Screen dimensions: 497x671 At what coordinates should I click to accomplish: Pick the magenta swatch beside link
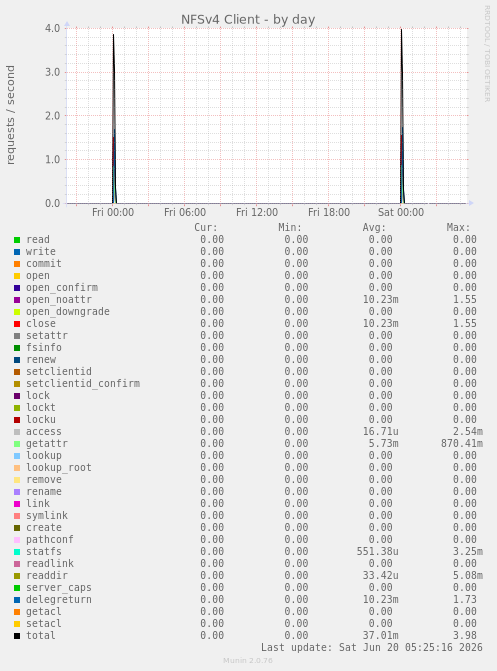17,504
